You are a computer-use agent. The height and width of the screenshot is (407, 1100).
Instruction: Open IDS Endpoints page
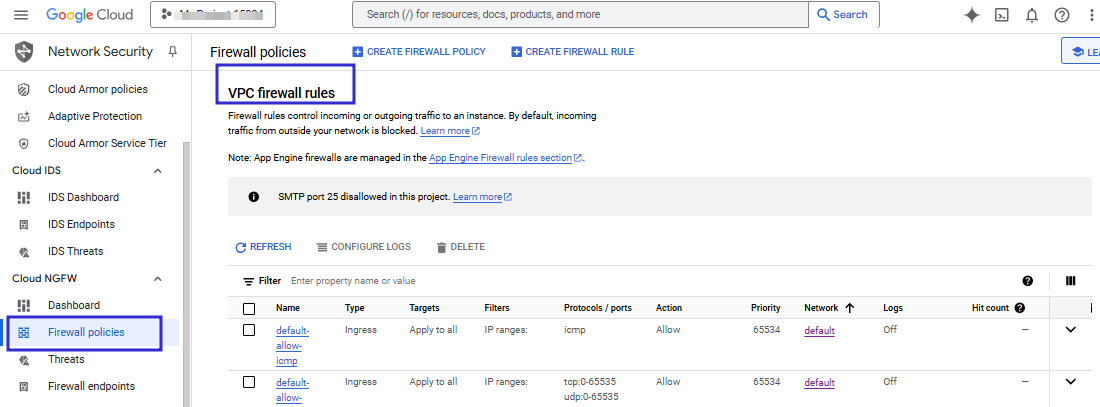81,225
